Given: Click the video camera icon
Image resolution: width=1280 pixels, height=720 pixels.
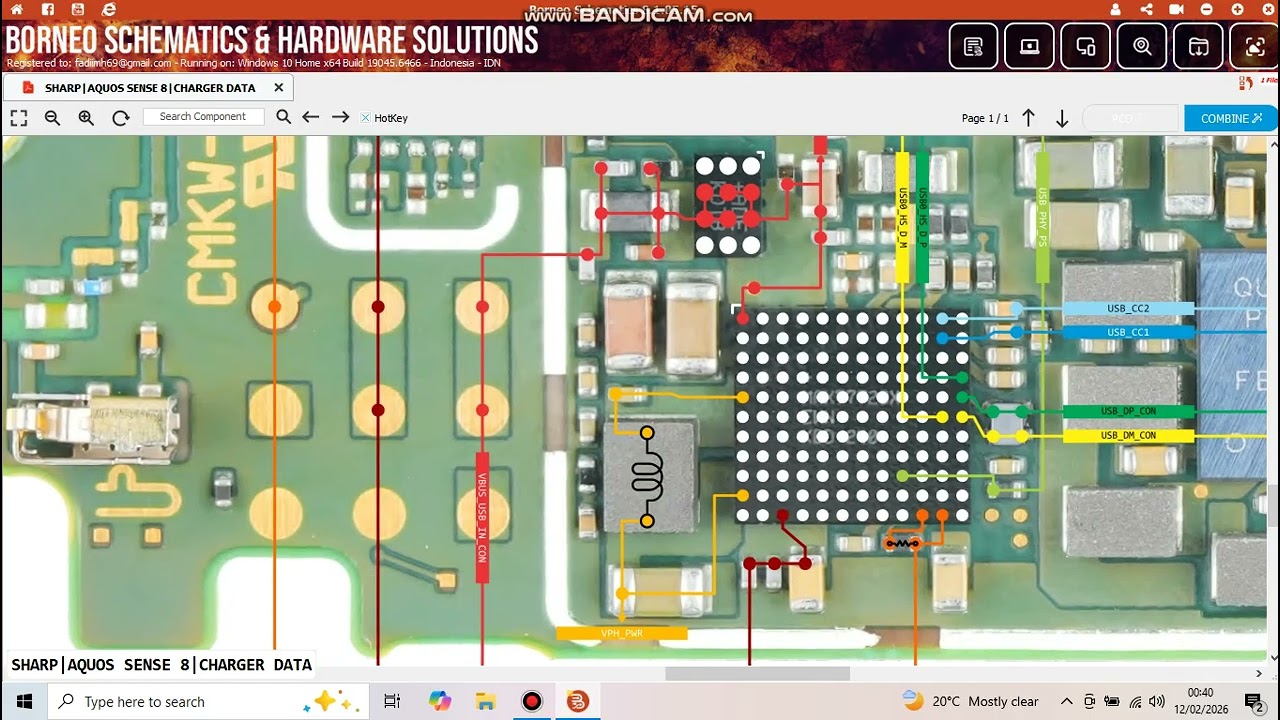Looking at the screenshot, I should 1177,9.
